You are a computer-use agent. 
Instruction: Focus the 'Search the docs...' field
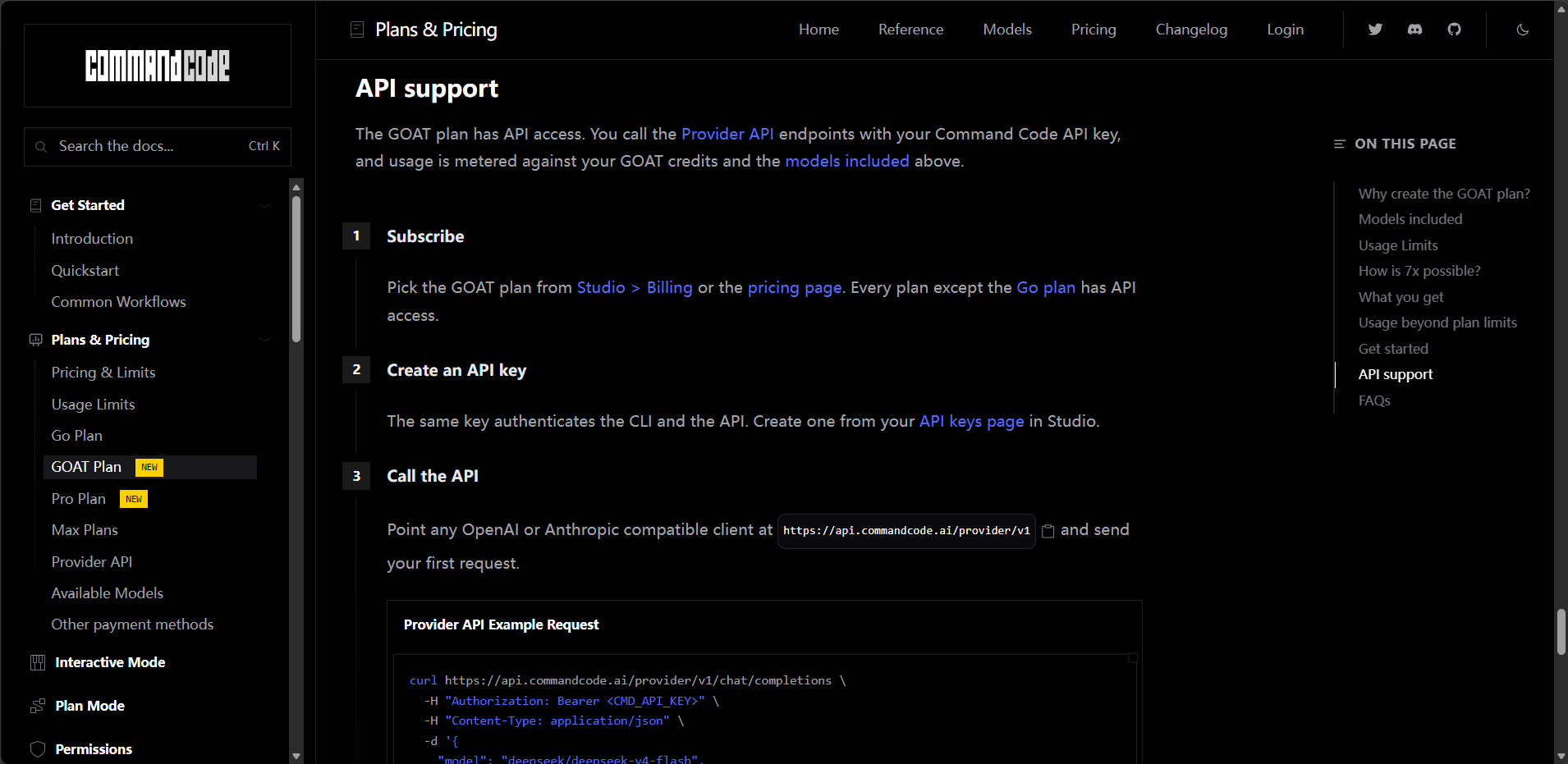tap(158, 147)
